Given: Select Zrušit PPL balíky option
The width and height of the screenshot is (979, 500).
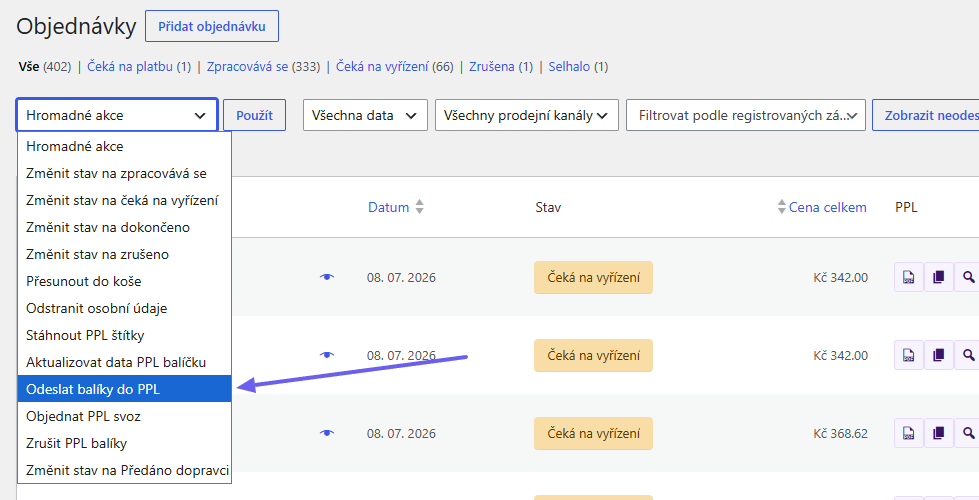Looking at the screenshot, I should [124, 443].
